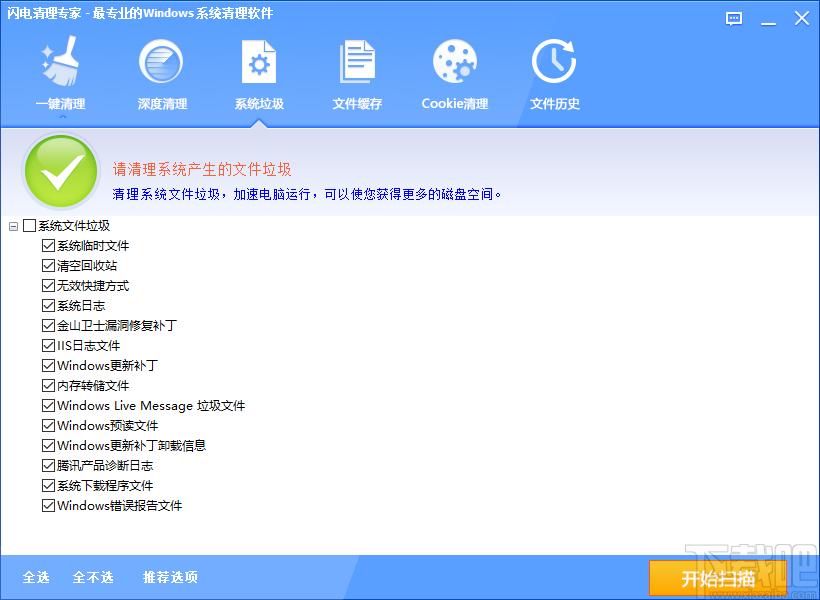The height and width of the screenshot is (600, 820).
Task: Switch to 一键清理 tab label
Action: click(61, 104)
